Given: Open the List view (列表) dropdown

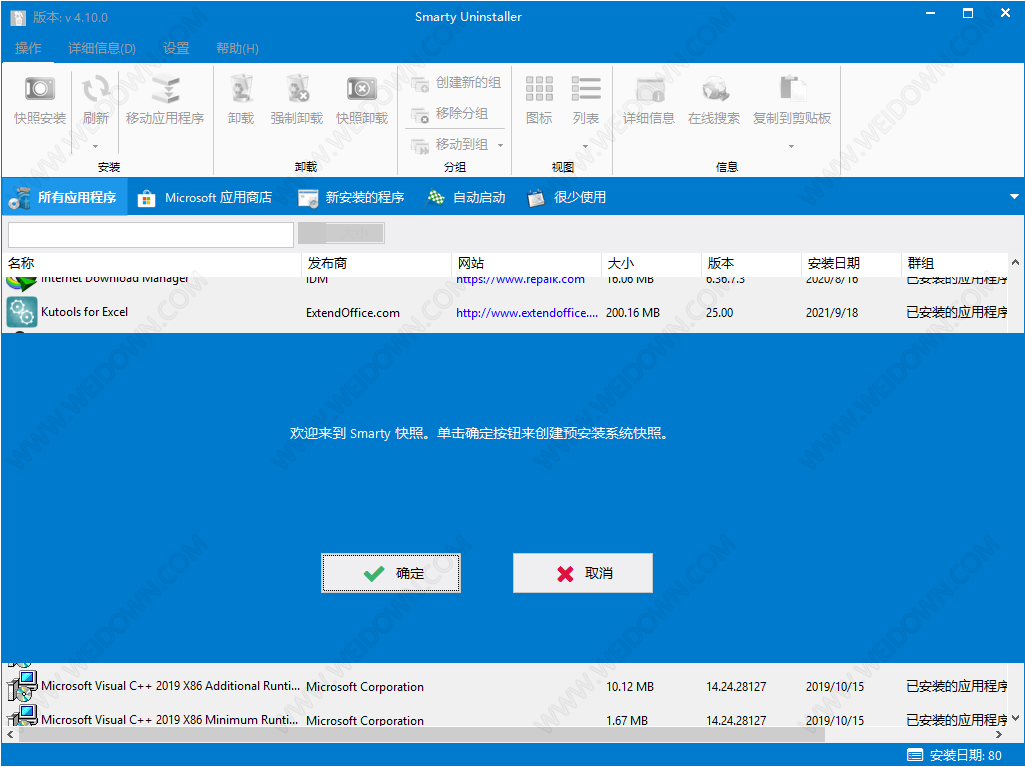Looking at the screenshot, I should tap(586, 146).
